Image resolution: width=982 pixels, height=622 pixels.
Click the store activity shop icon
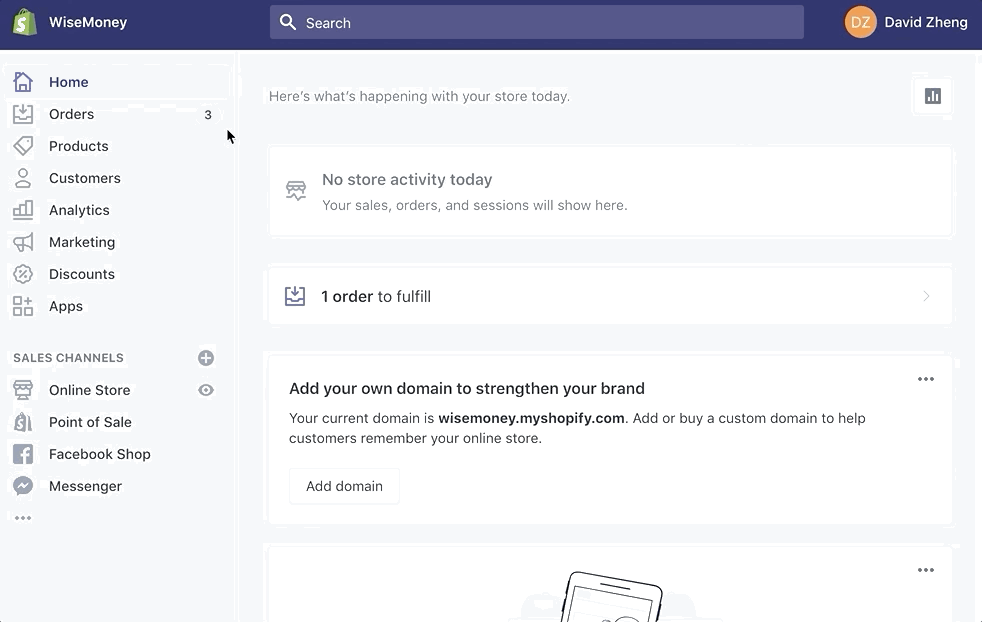click(296, 190)
